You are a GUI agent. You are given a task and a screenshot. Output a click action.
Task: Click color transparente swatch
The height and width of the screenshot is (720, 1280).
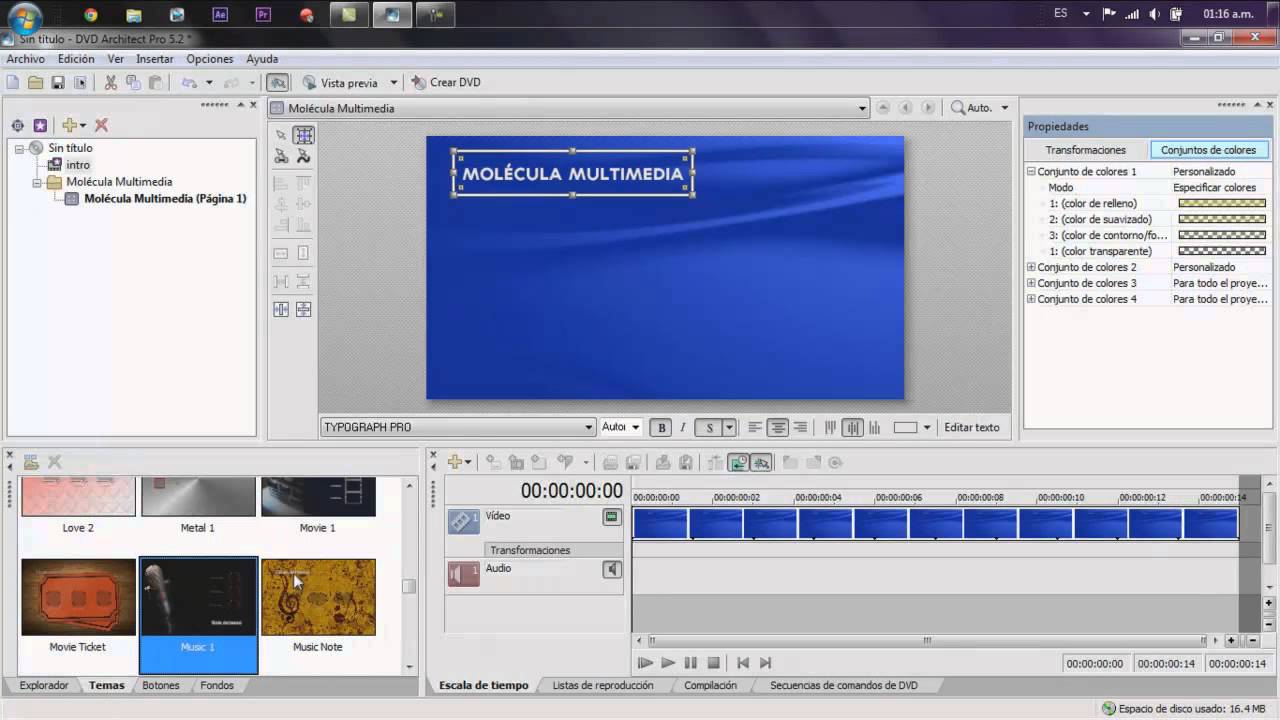pos(1222,252)
